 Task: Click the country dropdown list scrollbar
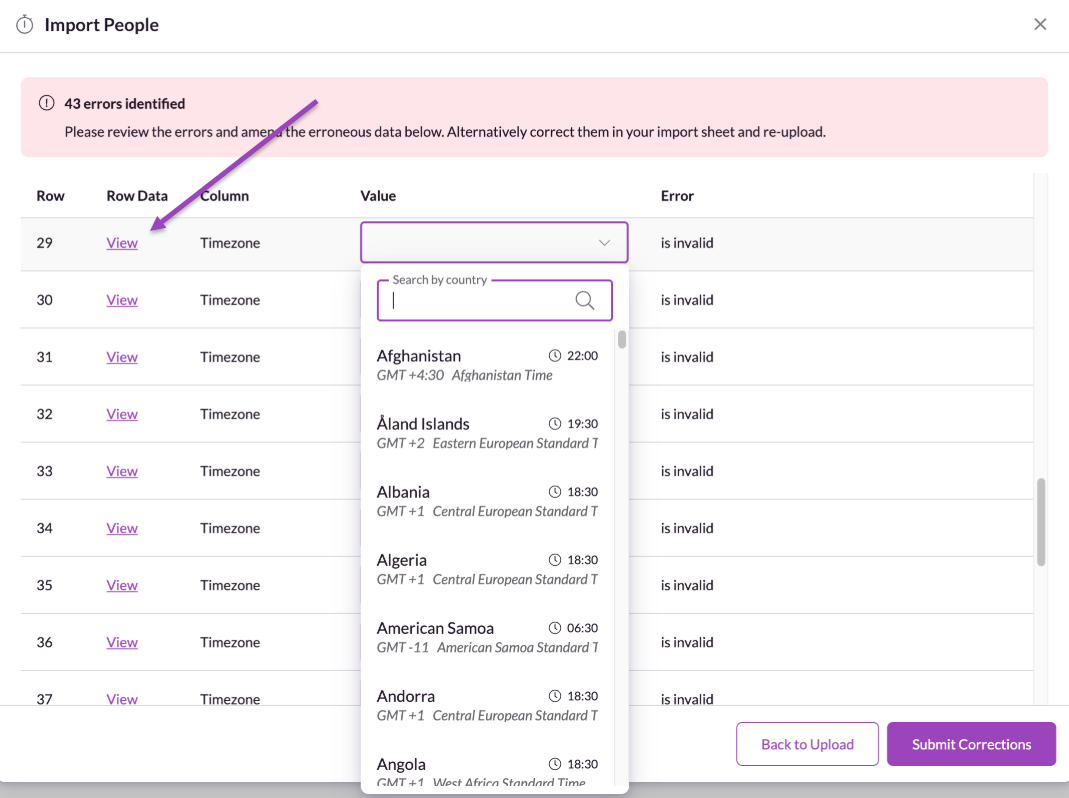(622, 340)
